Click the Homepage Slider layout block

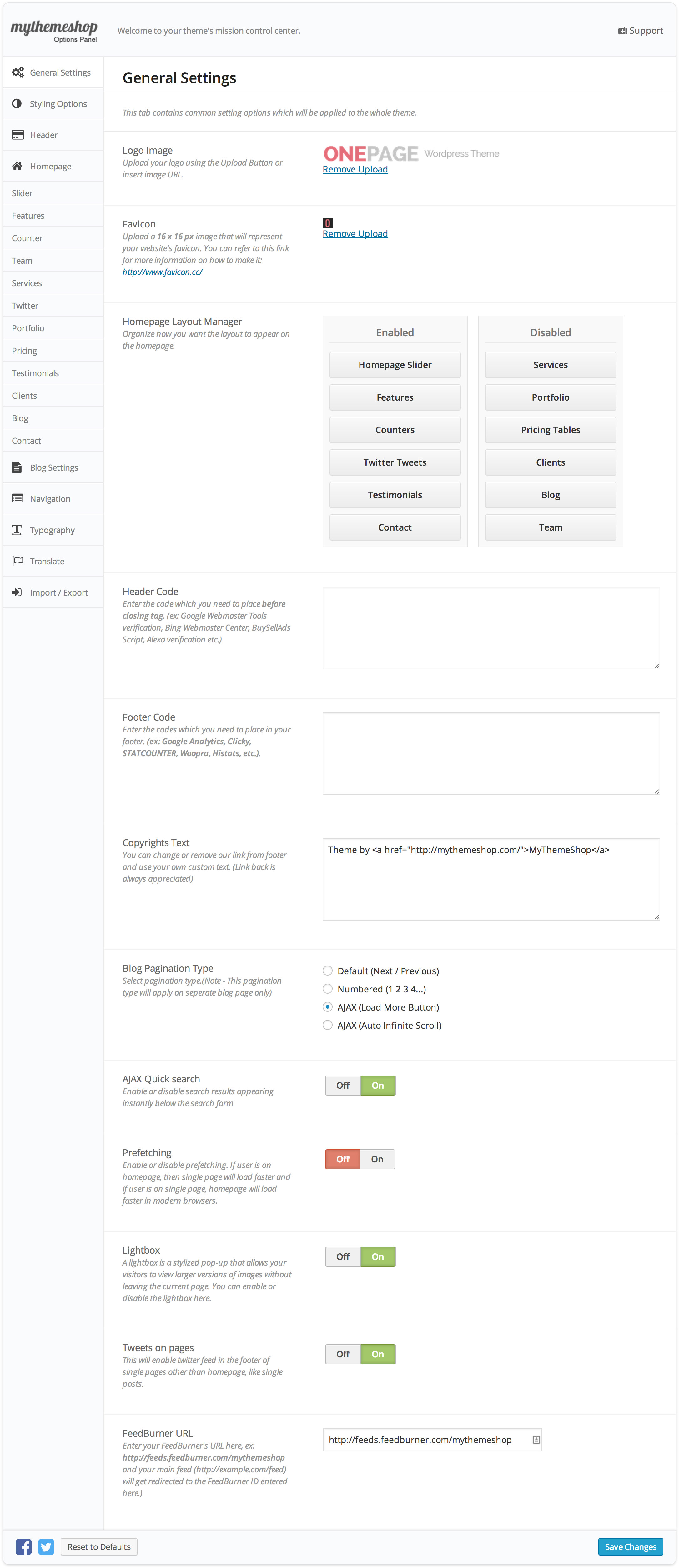point(395,365)
